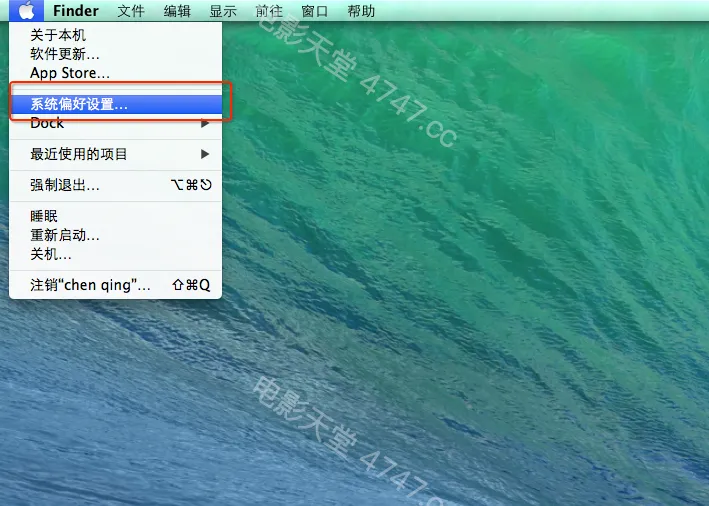Launch App Store… from the Apple menu
Viewport: 709px width, 506px height.
coord(70,73)
